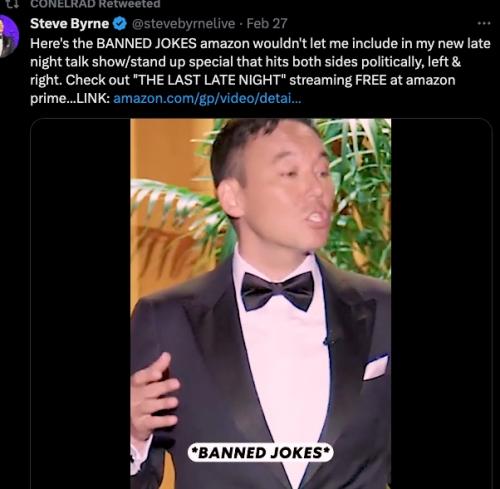The width and height of the screenshot is (500, 489).
Task: Open the CONELRAD Retweeted label
Action: coord(95,4)
